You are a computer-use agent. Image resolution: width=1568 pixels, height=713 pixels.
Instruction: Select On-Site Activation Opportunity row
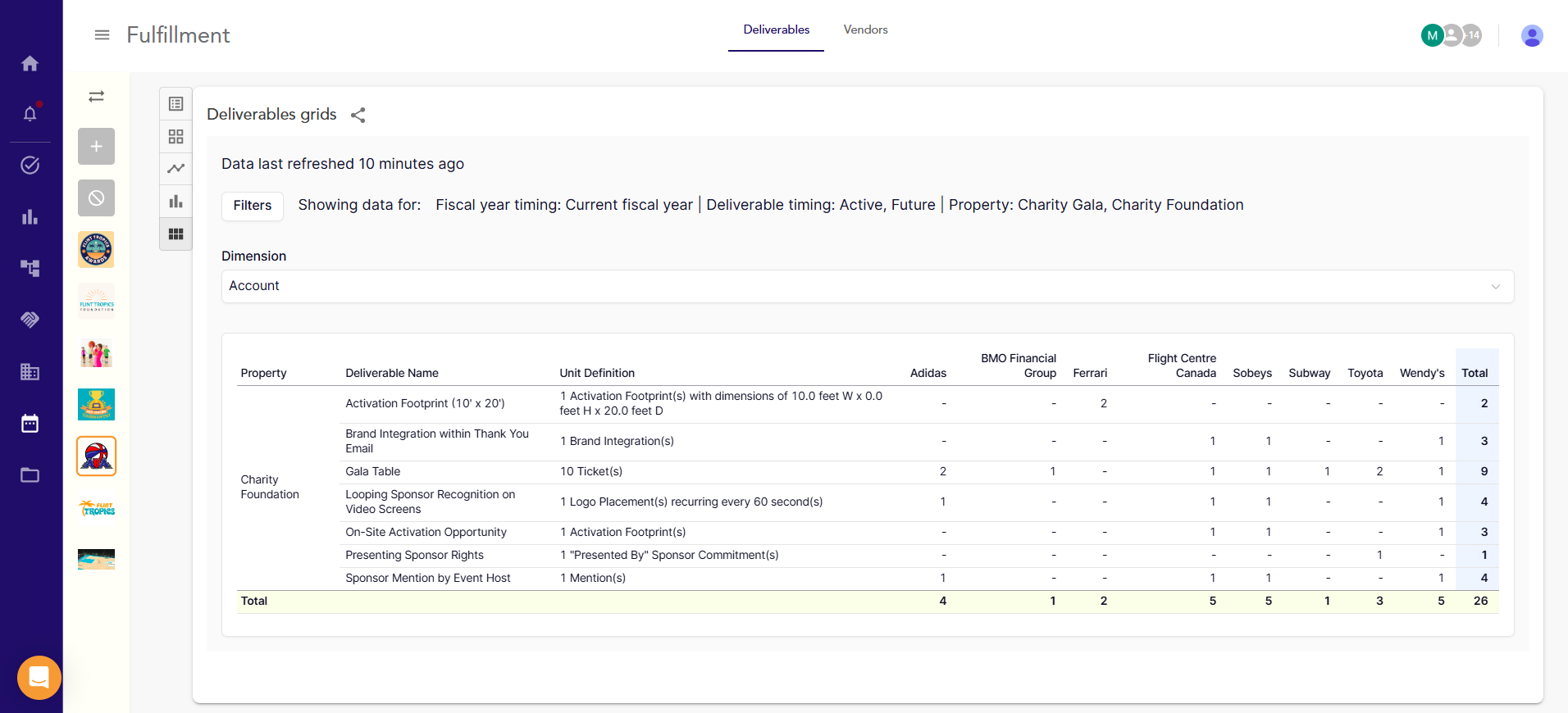[426, 532]
